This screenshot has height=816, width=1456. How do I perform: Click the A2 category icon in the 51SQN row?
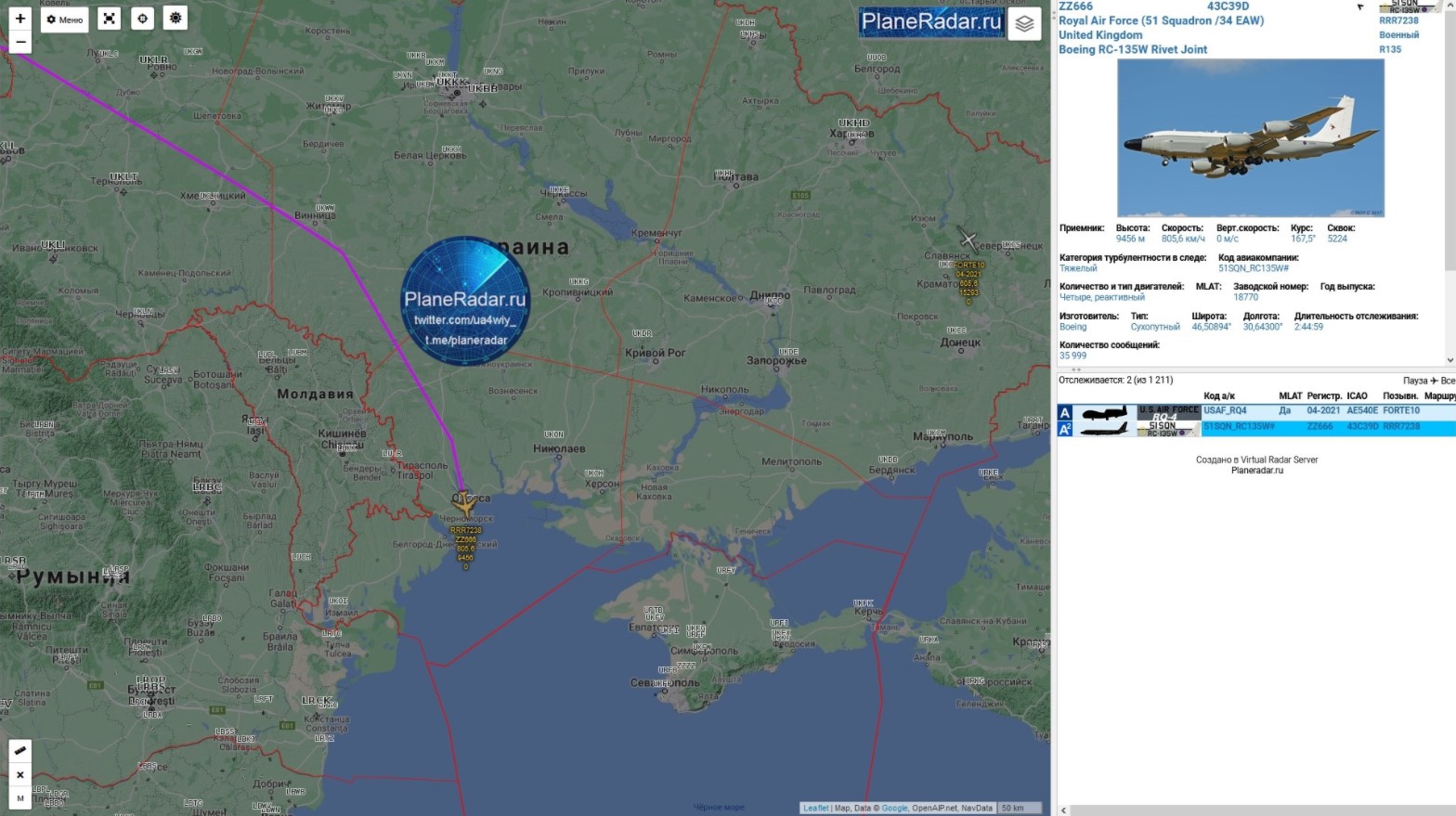coord(1064,429)
